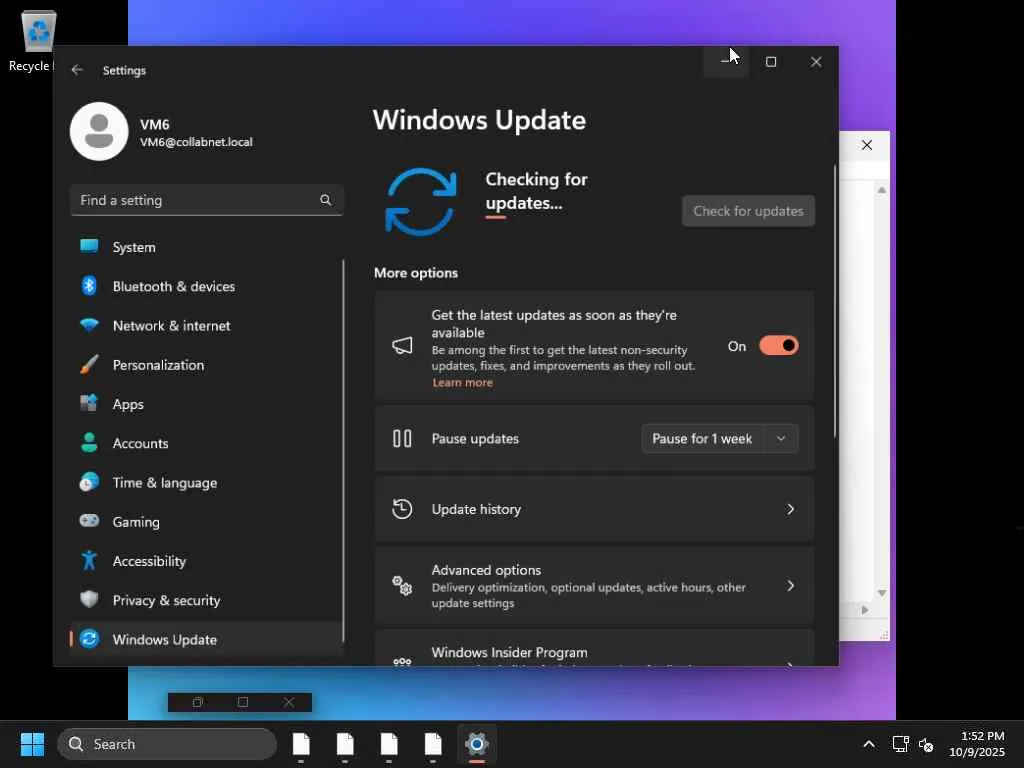Image resolution: width=1024 pixels, height=768 pixels.
Task: Turn off Get the latest updates toggle
Action: (x=778, y=345)
